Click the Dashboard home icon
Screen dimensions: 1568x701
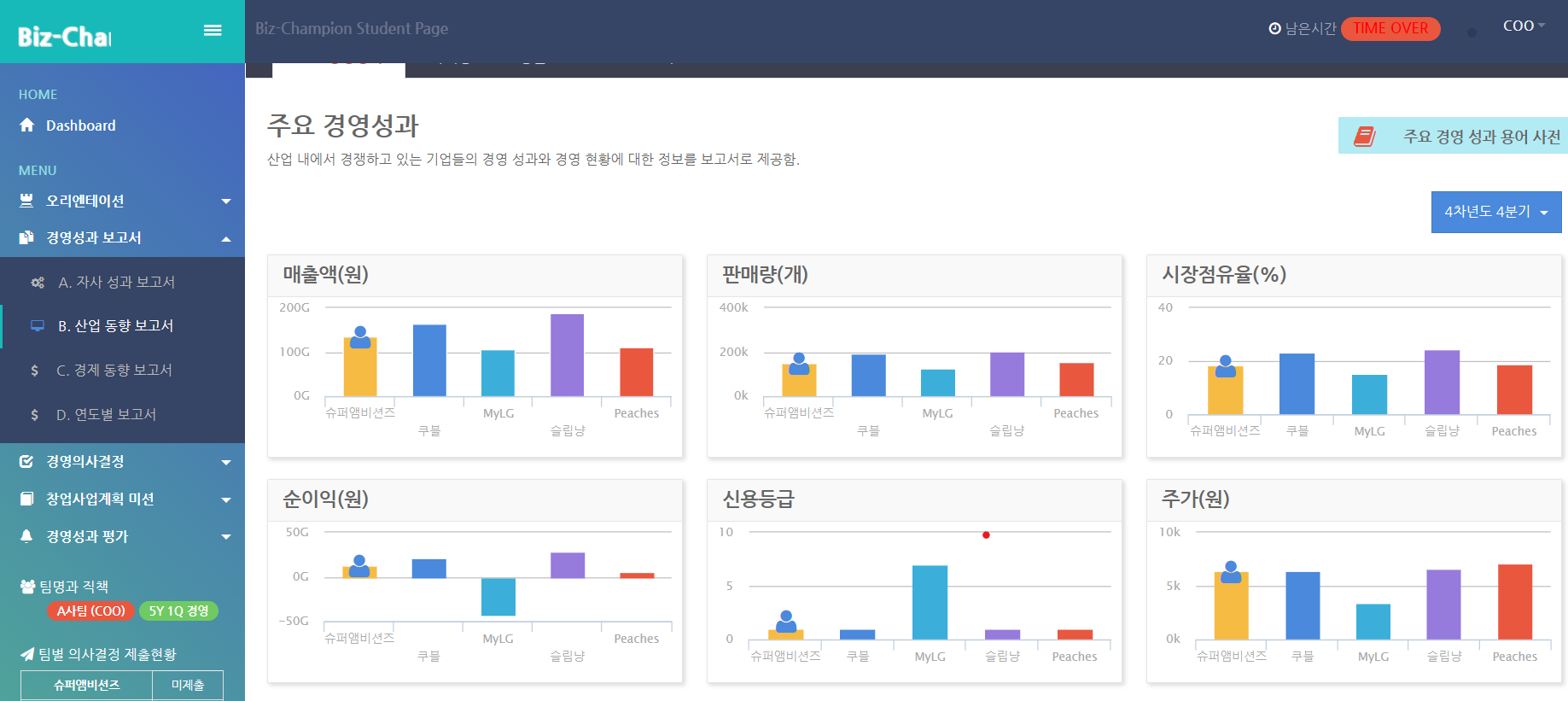point(27,126)
